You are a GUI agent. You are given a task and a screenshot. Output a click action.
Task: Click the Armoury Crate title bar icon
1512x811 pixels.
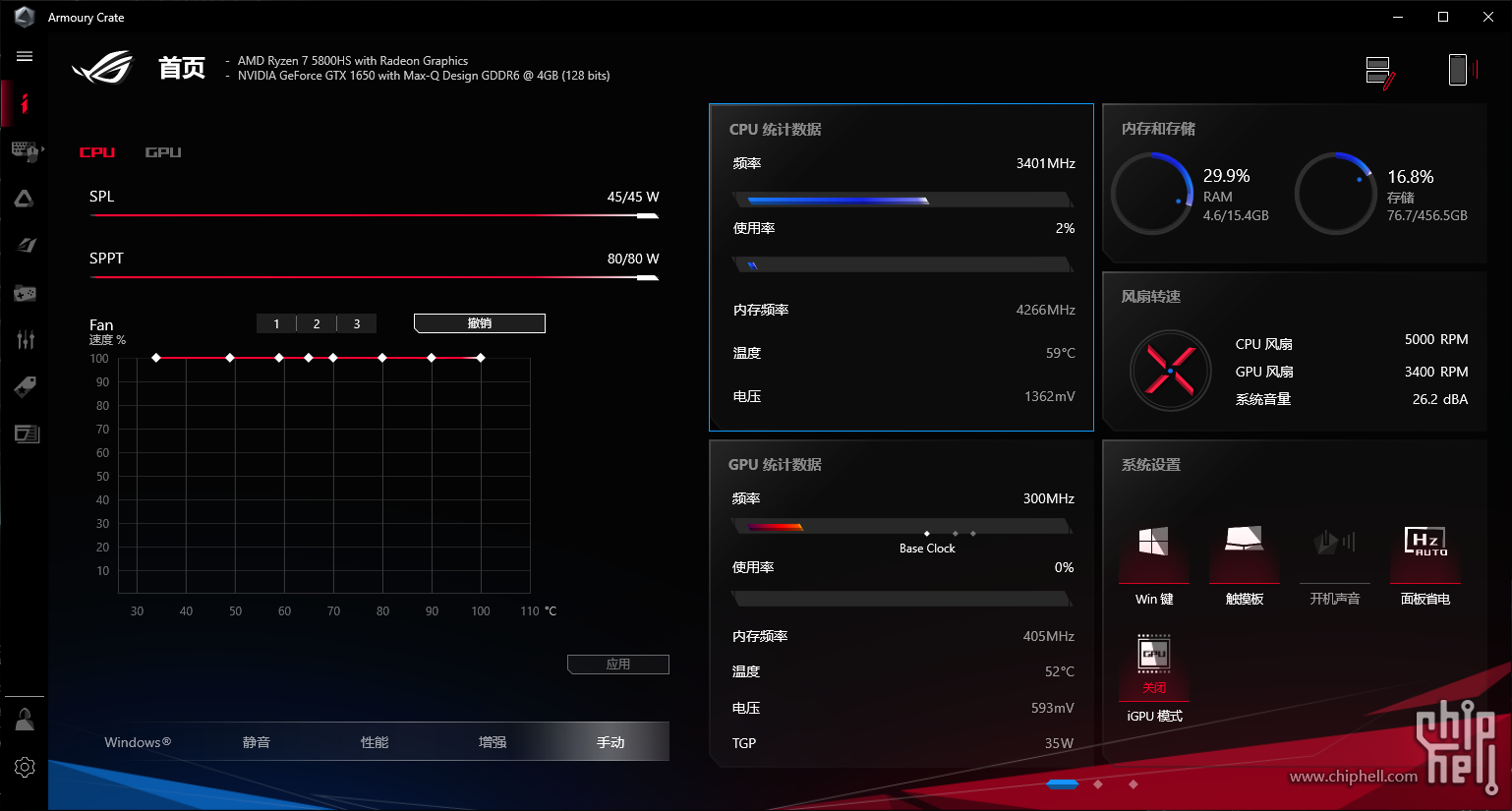pyautogui.click(x=25, y=17)
